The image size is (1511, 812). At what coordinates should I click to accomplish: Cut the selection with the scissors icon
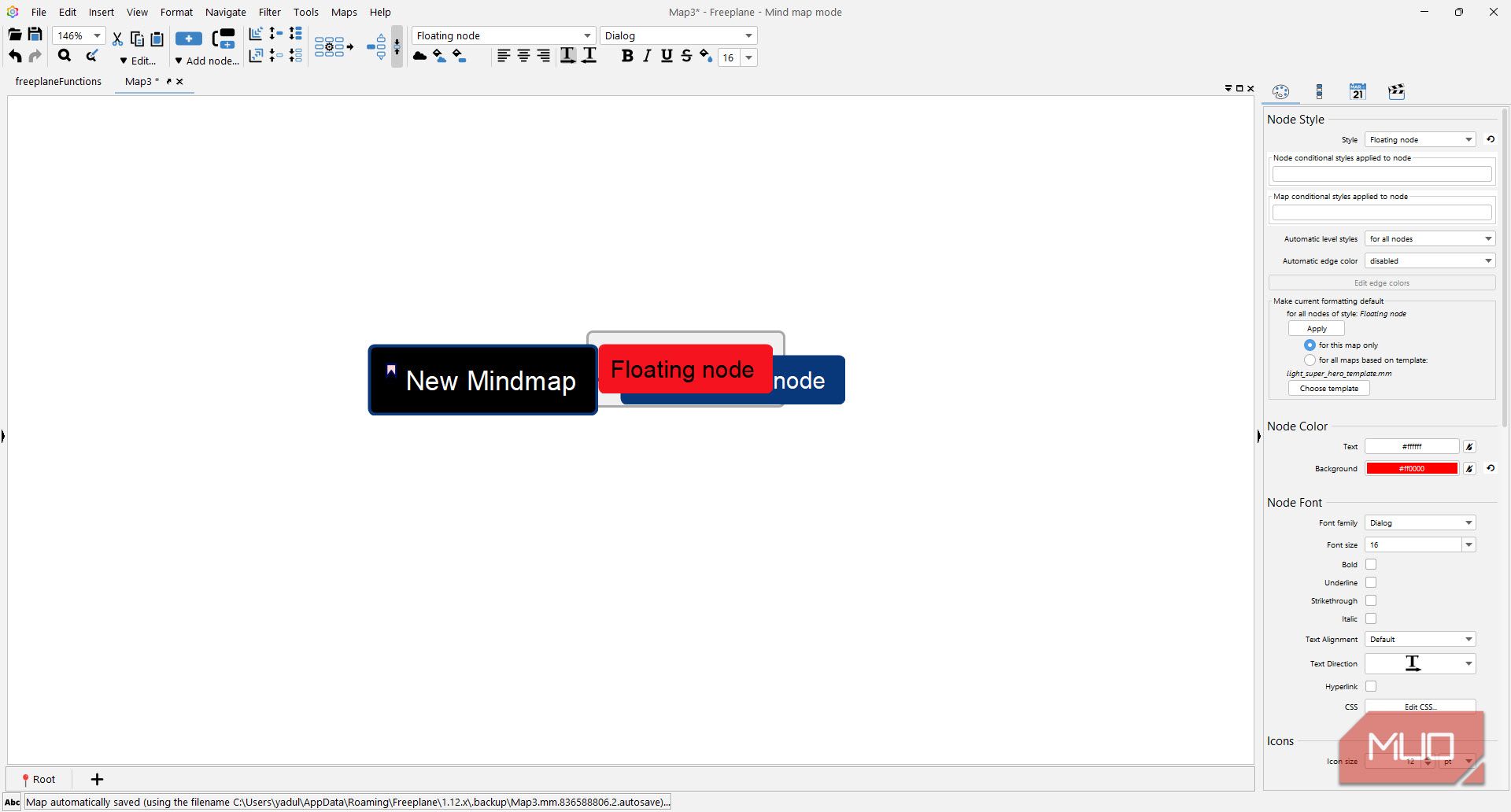(117, 39)
